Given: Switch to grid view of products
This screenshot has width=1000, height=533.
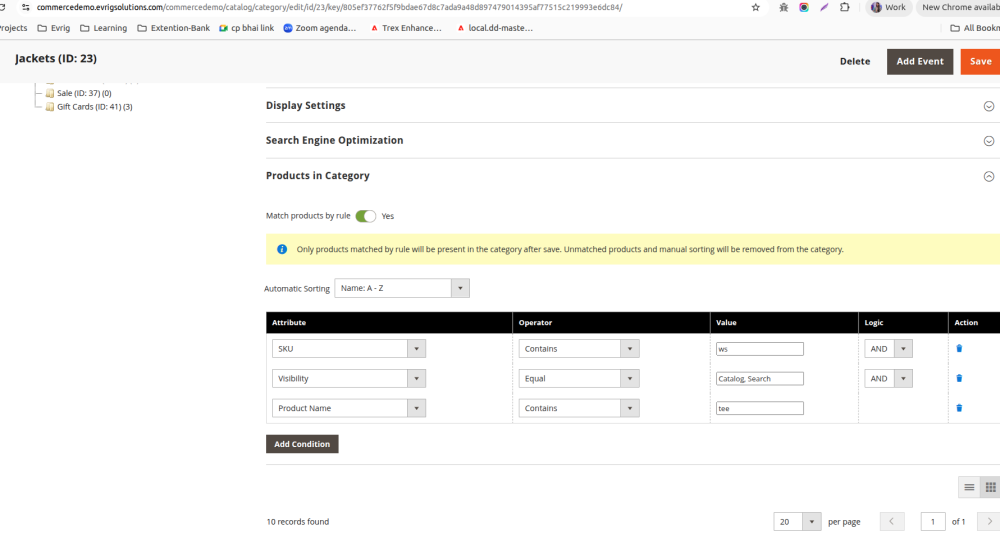Looking at the screenshot, I should coord(991,487).
